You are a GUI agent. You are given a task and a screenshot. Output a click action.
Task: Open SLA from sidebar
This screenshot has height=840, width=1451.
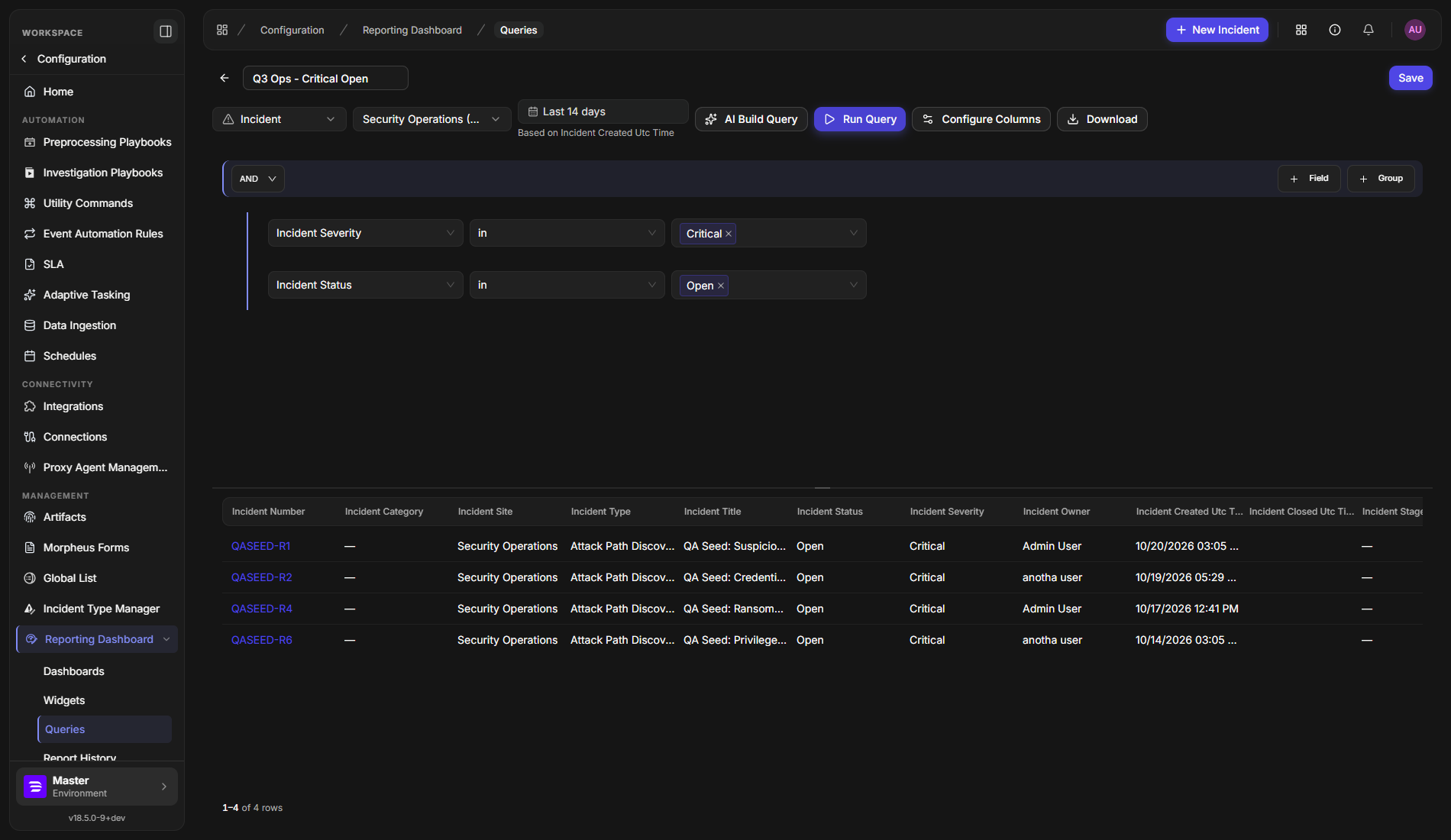(97, 264)
